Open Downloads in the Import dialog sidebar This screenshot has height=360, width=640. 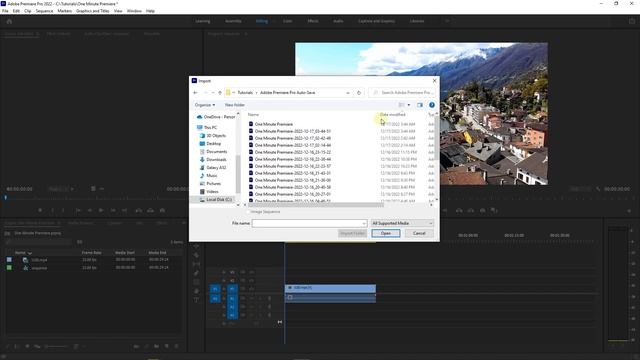click(x=212, y=160)
